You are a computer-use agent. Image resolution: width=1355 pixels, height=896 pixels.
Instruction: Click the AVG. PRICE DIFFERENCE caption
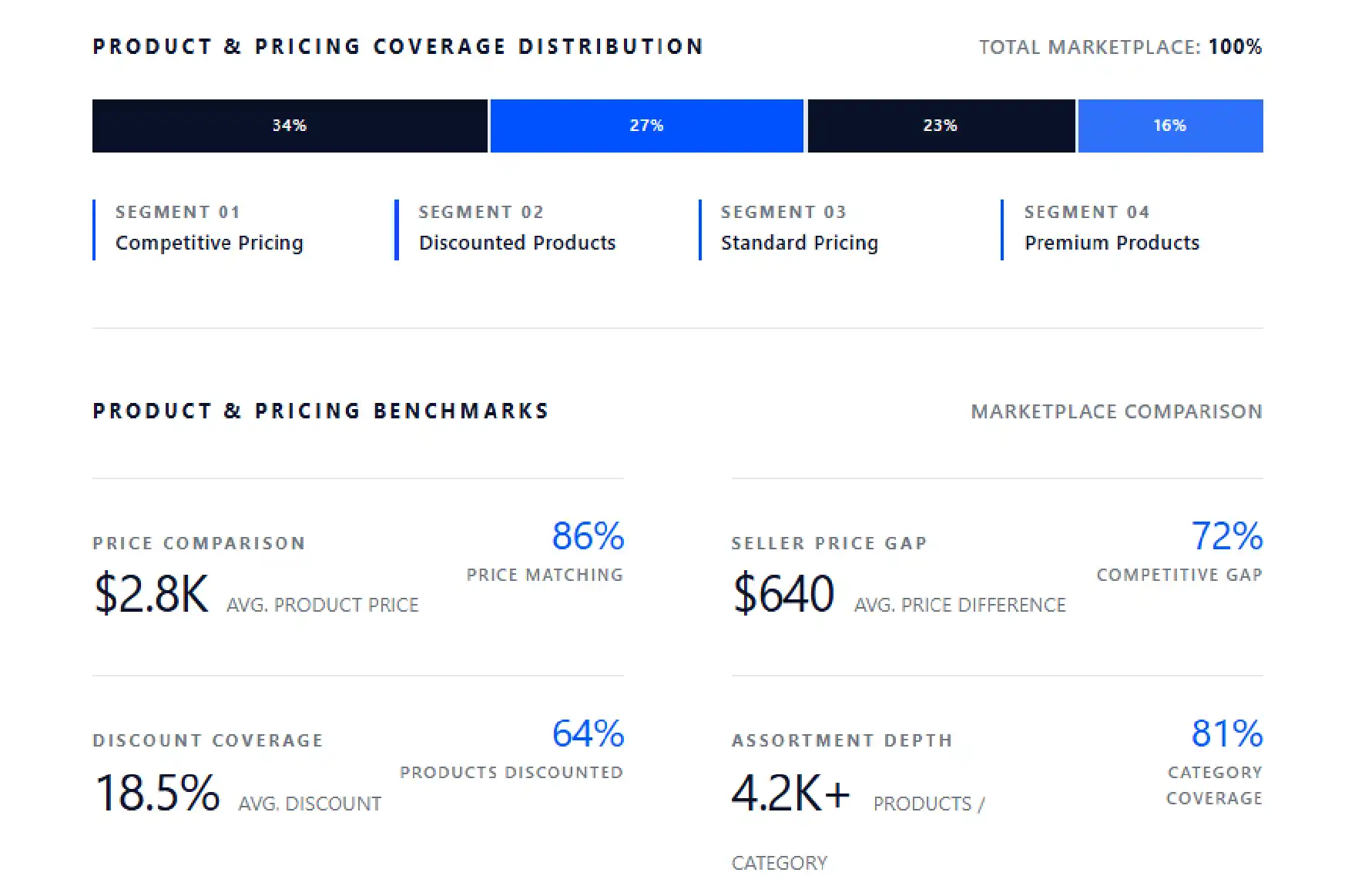(x=960, y=606)
